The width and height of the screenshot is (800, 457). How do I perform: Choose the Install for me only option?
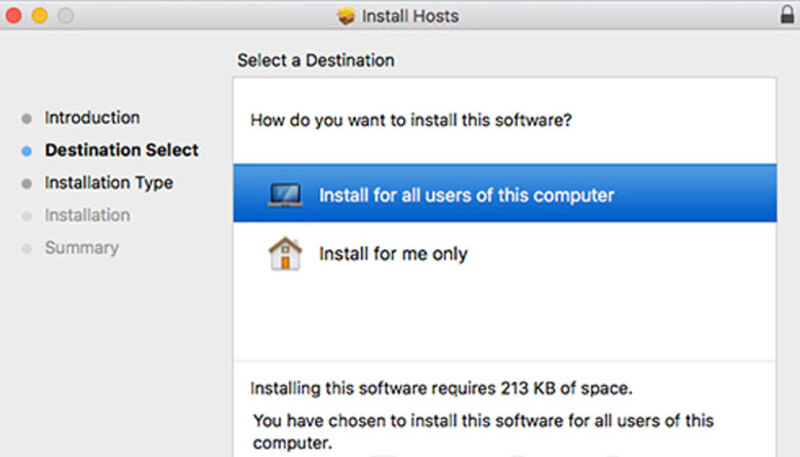coord(393,254)
